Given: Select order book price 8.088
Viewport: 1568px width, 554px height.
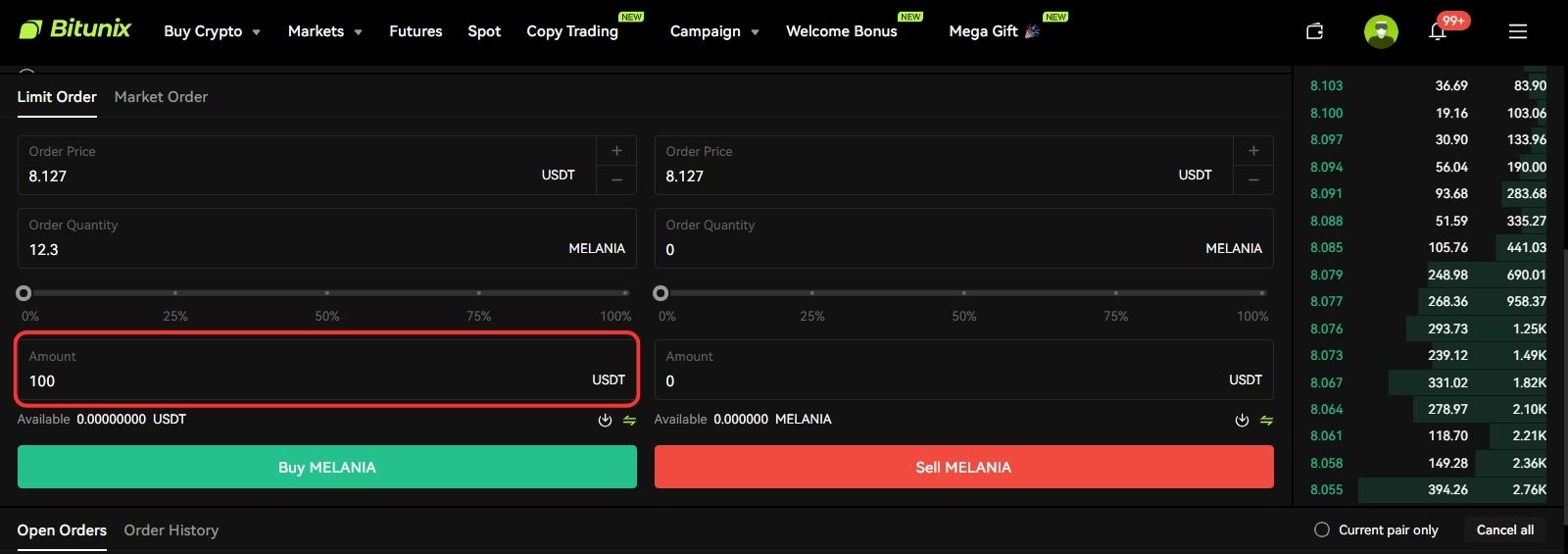Looking at the screenshot, I should 1327,221.
